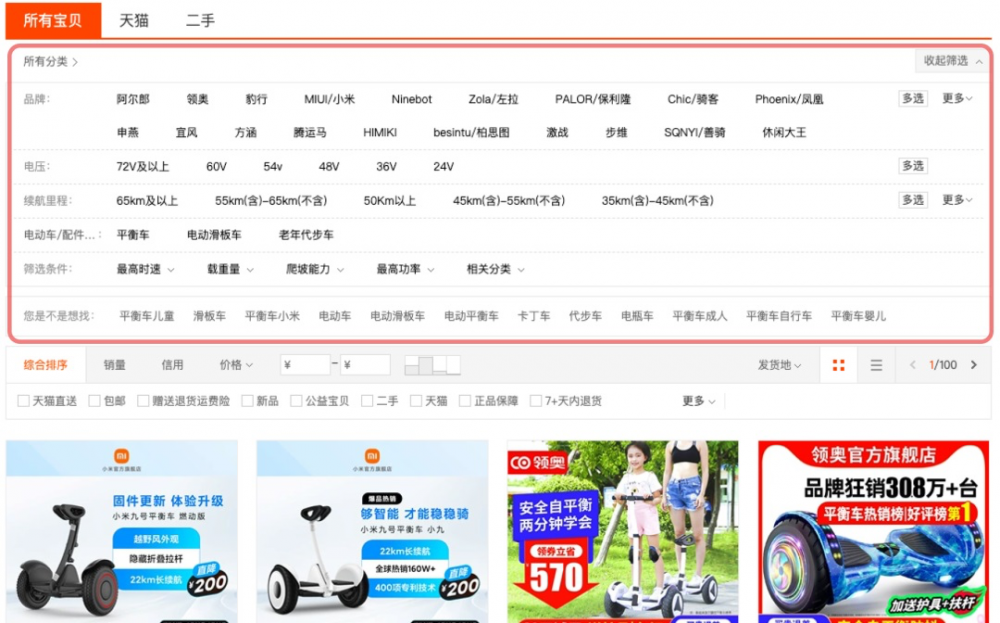The height and width of the screenshot is (623, 1000).
Task: Select the 48V voltage filter
Action: point(329,166)
